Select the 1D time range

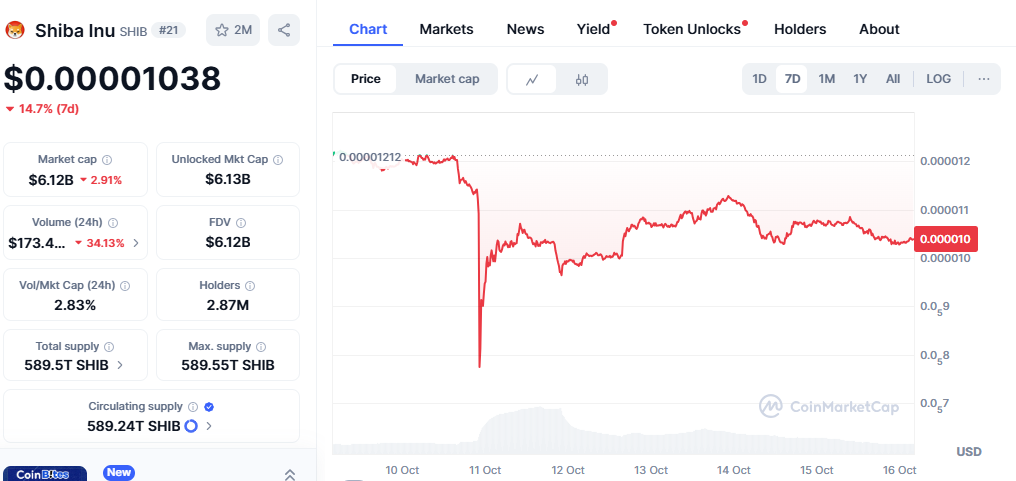(x=760, y=79)
